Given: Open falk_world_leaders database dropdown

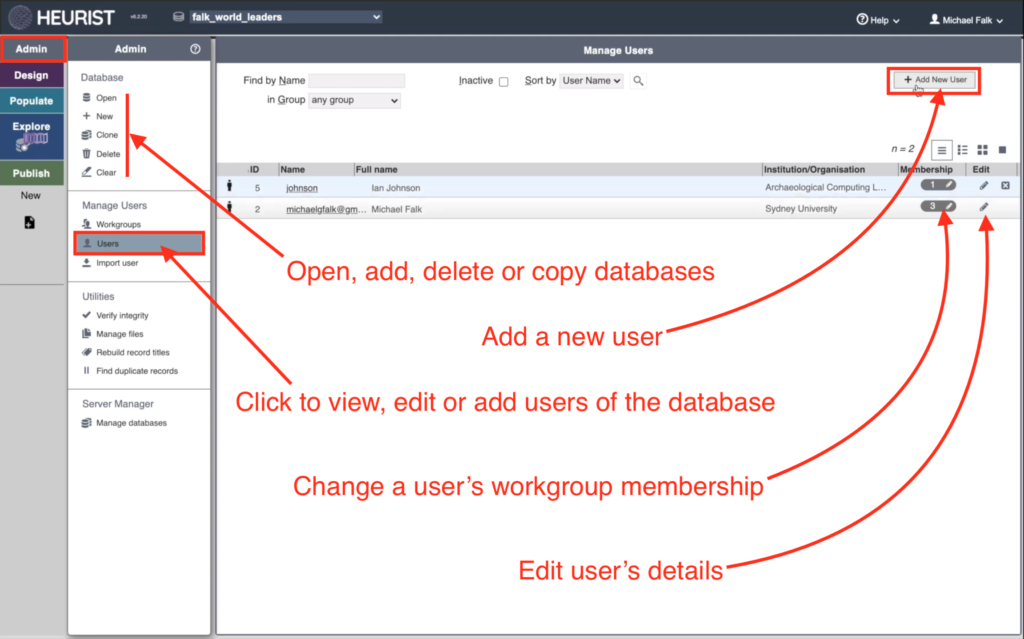Looking at the screenshot, I should point(285,17).
